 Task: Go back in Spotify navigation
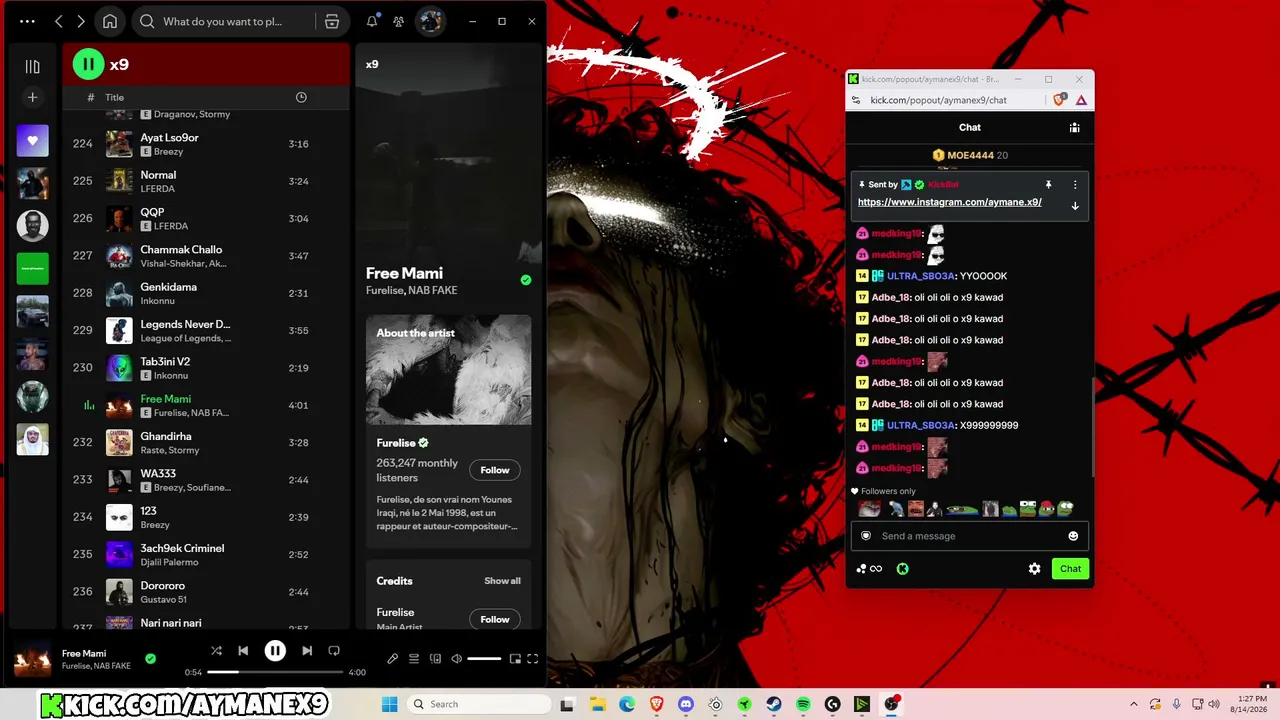[x=59, y=21]
